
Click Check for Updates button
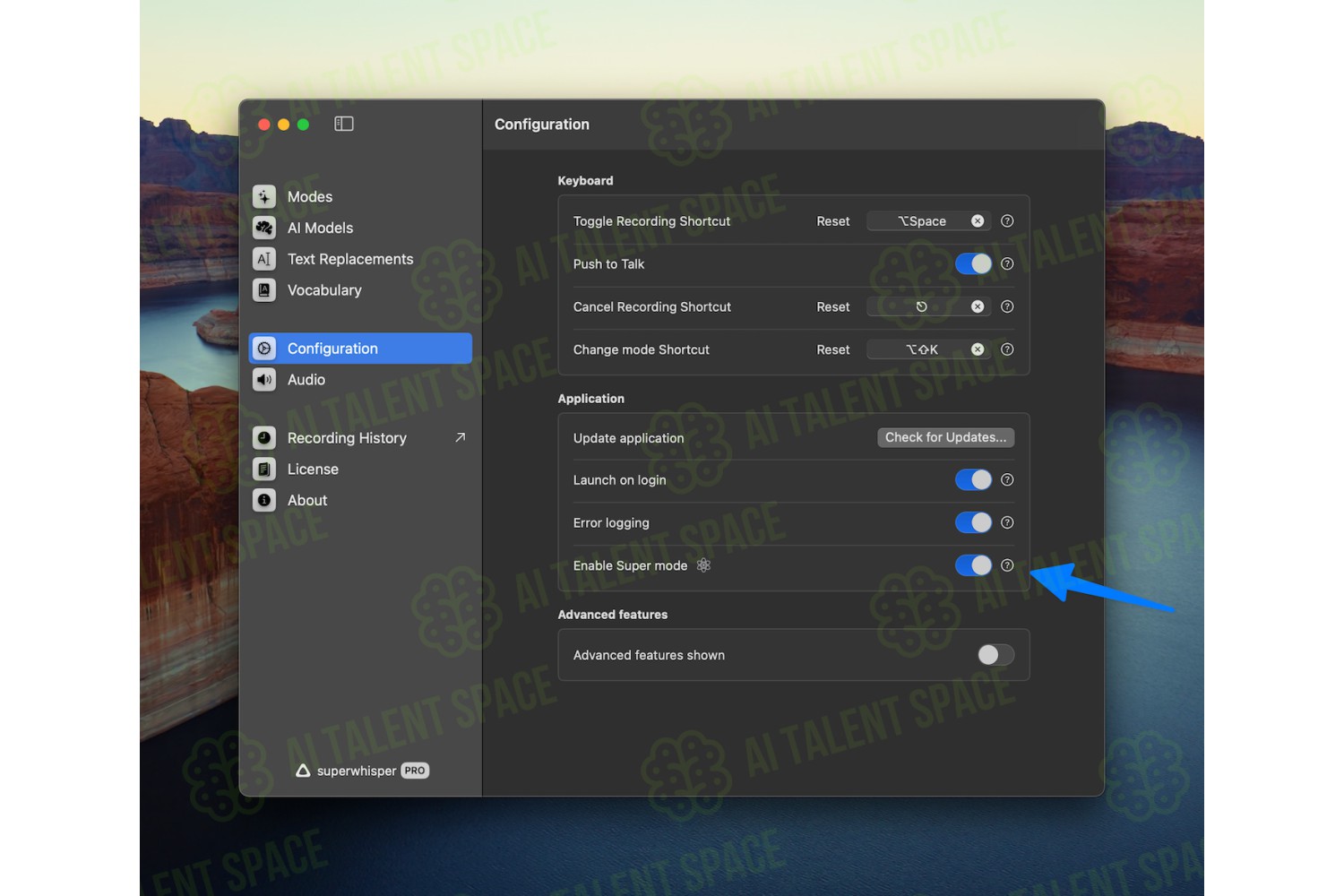pyautogui.click(x=946, y=437)
